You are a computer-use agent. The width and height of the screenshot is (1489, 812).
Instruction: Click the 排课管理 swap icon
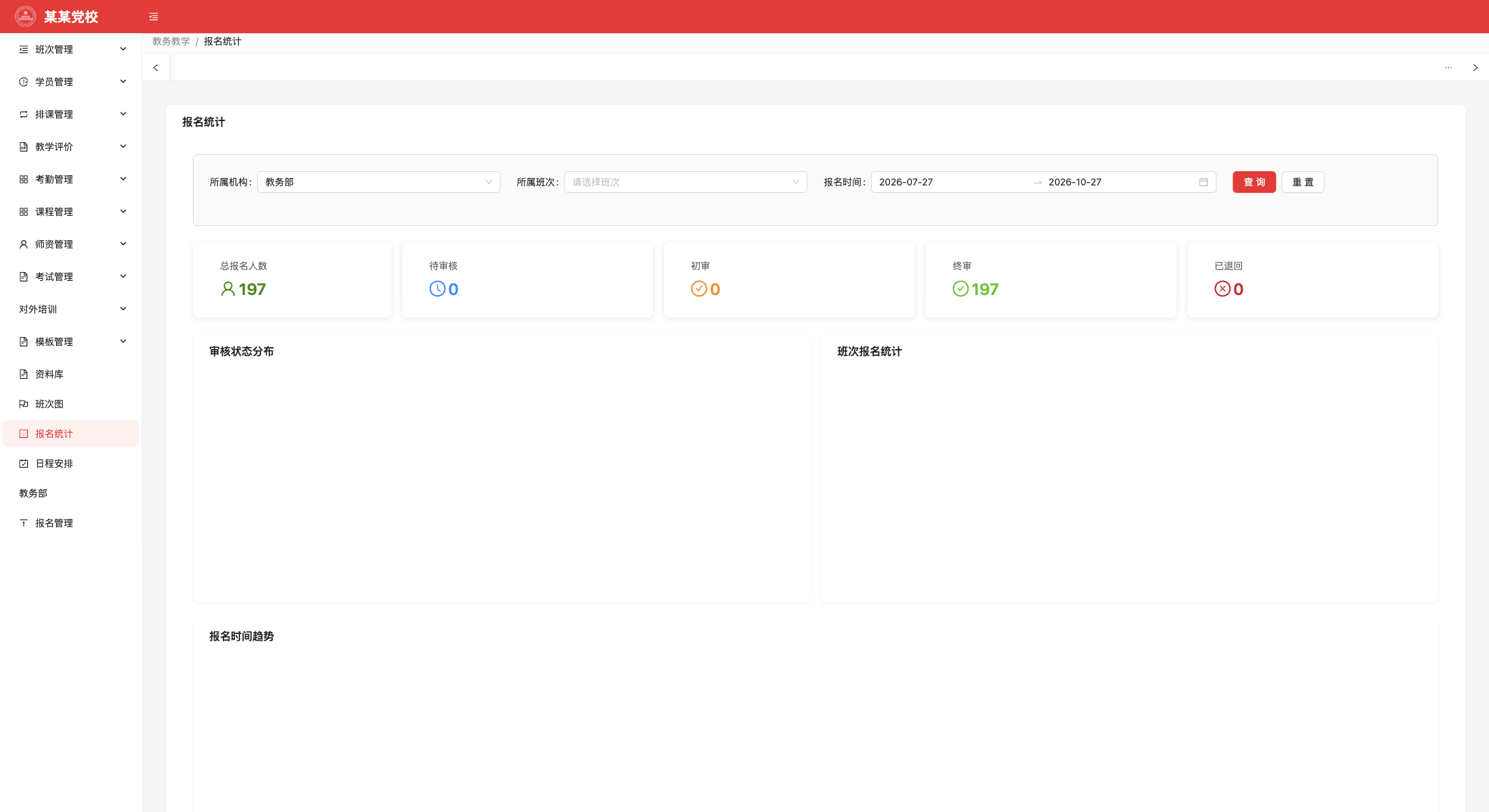point(24,114)
